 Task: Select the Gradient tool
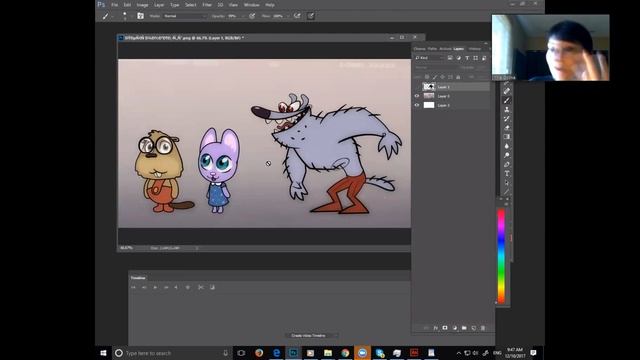pos(507,137)
